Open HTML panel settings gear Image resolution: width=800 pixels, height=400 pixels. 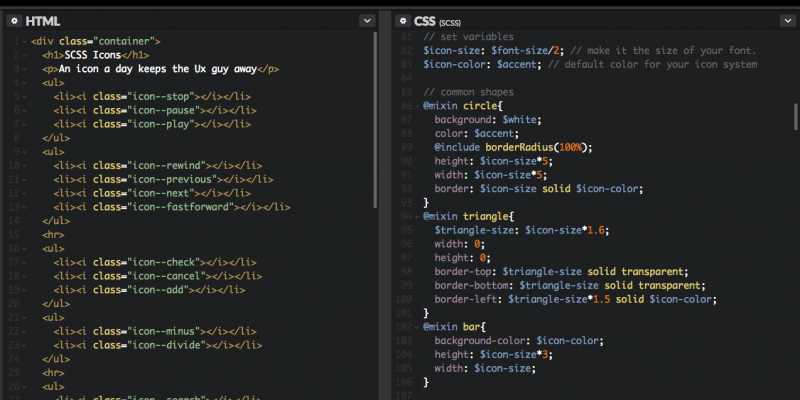(14, 20)
